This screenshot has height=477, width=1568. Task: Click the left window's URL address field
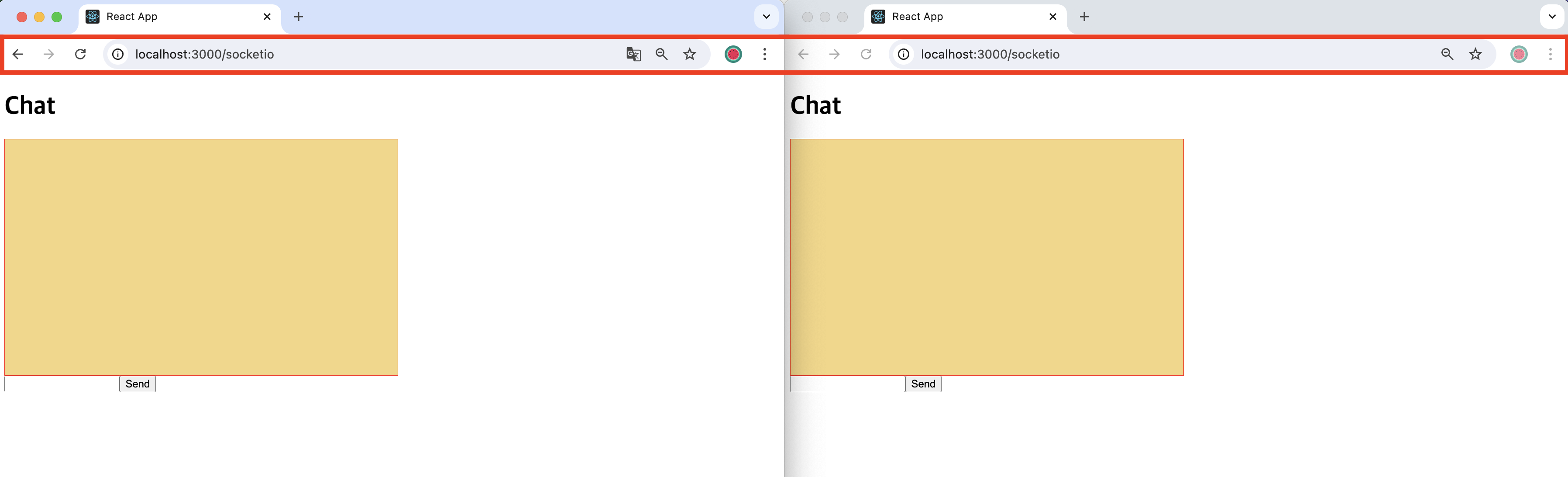pos(365,54)
